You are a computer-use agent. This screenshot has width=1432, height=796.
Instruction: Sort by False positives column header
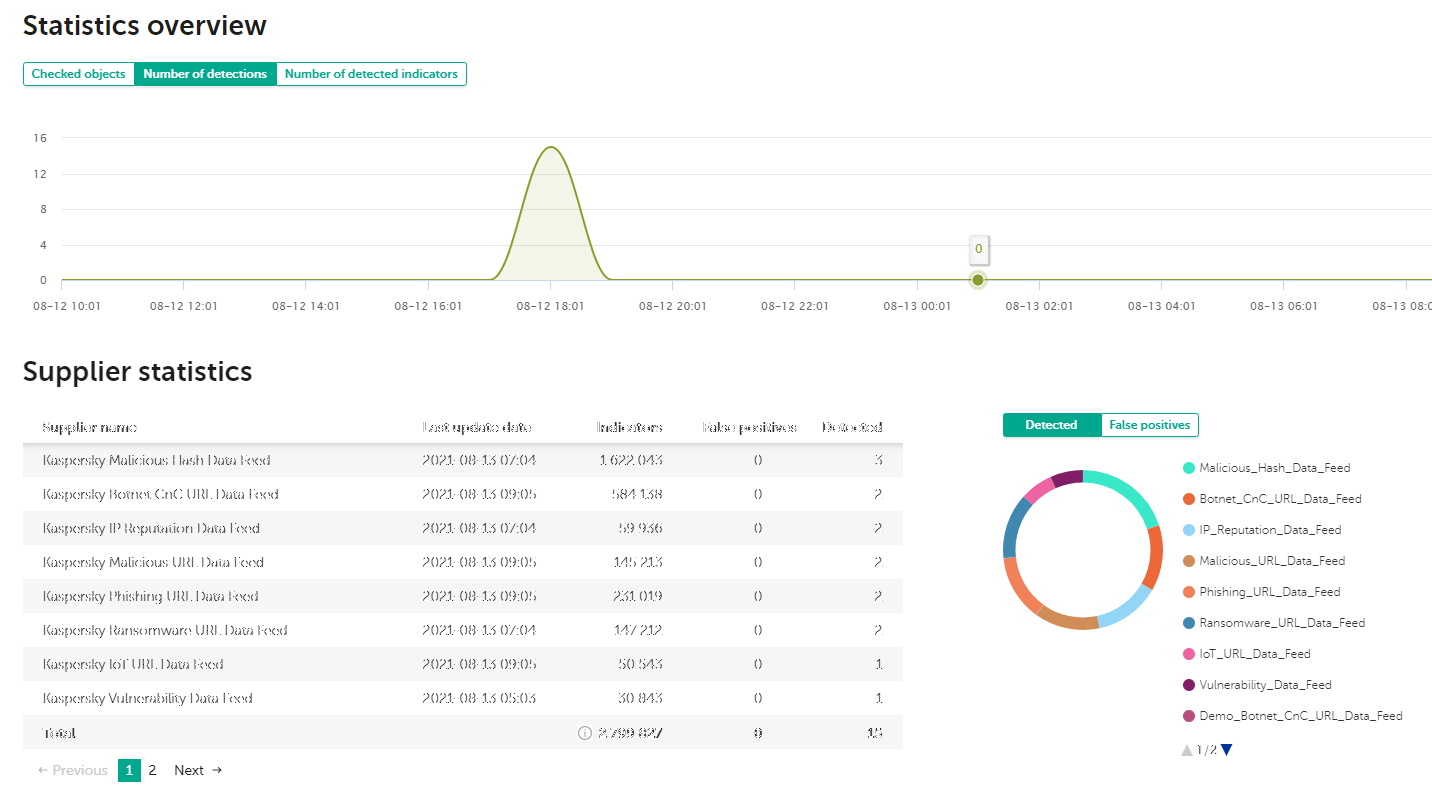pos(750,427)
